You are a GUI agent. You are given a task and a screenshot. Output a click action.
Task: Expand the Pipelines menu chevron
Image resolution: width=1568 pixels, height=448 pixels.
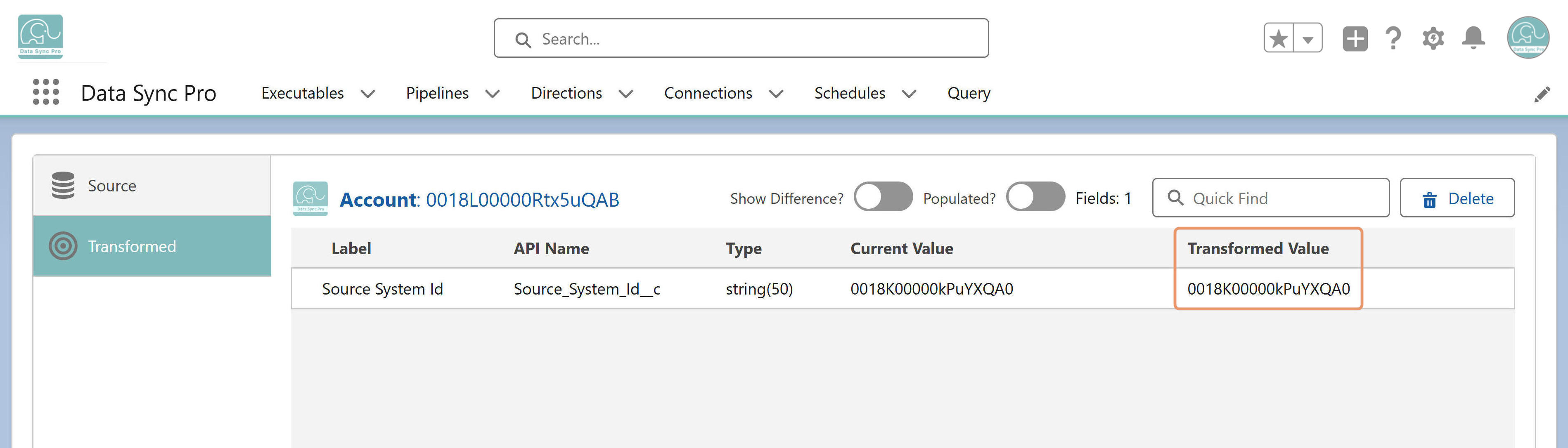coord(493,94)
